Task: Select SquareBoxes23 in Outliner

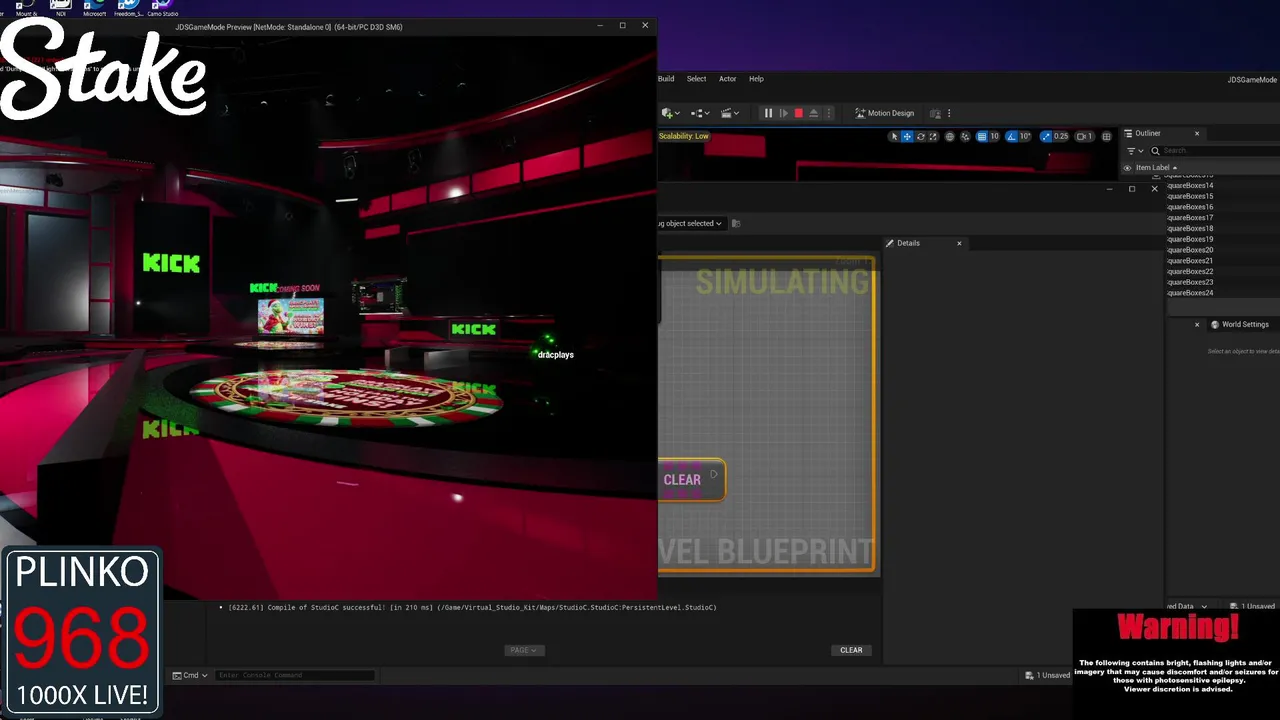Action: 1190,282
